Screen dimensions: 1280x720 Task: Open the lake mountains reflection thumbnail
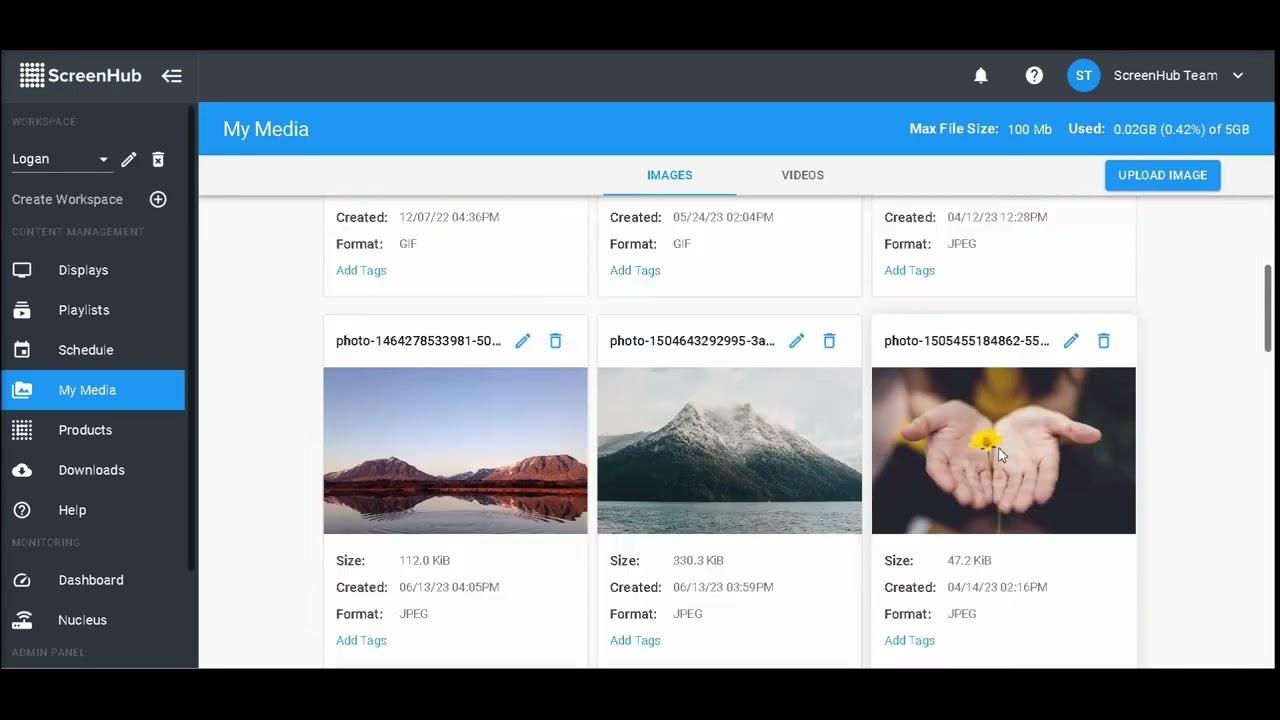coord(456,451)
